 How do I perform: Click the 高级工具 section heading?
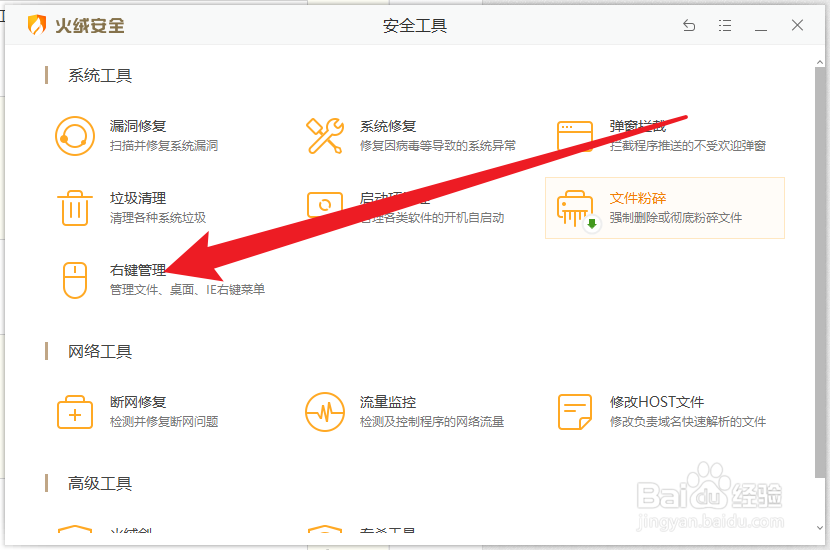(x=100, y=483)
